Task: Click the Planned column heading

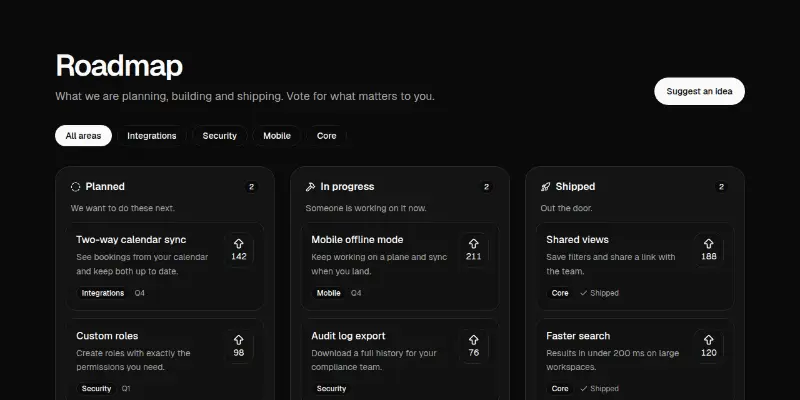Action: [105, 187]
